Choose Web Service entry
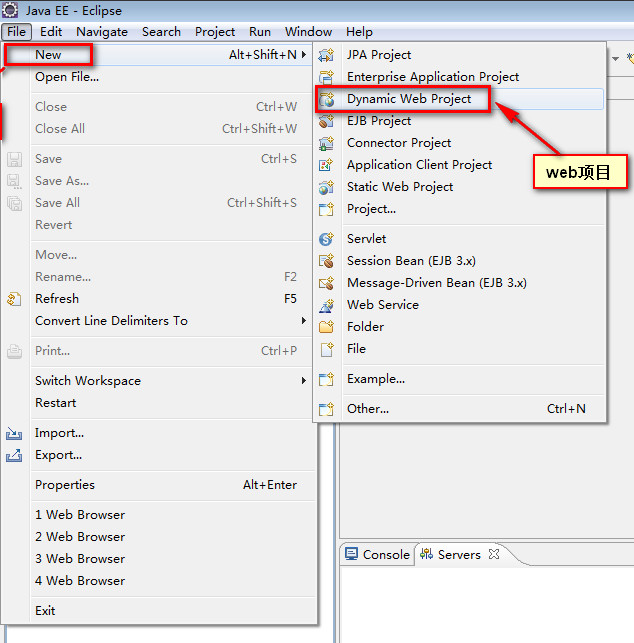Screen dimensions: 634x643 click(459, 305)
